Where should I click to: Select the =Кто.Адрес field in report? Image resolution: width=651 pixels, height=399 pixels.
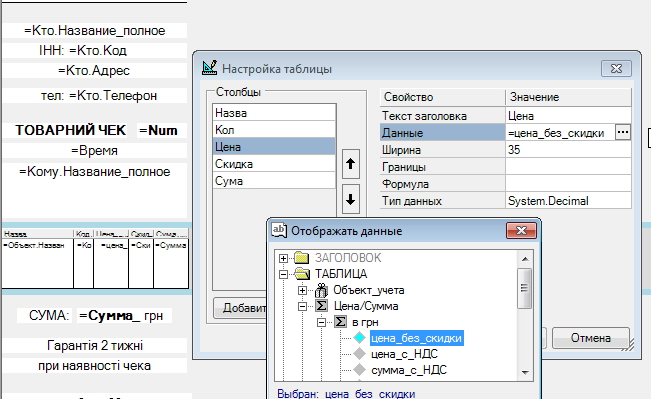click(x=94, y=70)
